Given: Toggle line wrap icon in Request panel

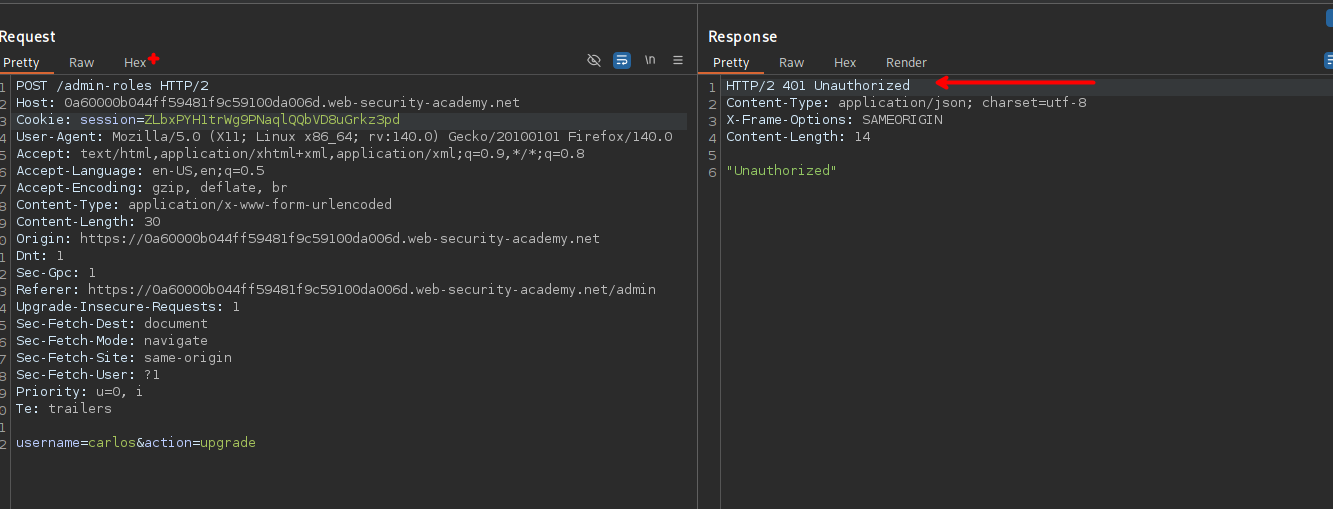Looking at the screenshot, I should pyautogui.click(x=622, y=60).
